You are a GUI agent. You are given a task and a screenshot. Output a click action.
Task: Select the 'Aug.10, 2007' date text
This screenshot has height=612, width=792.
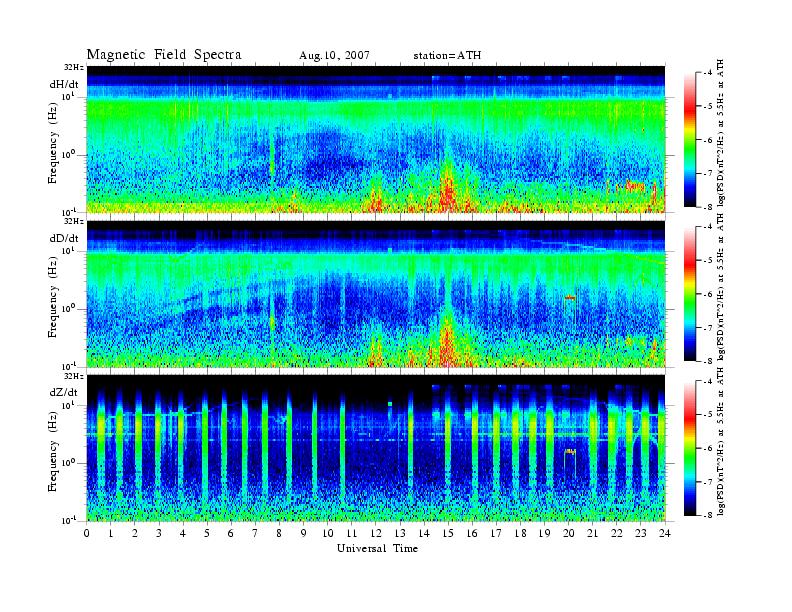coord(334,56)
